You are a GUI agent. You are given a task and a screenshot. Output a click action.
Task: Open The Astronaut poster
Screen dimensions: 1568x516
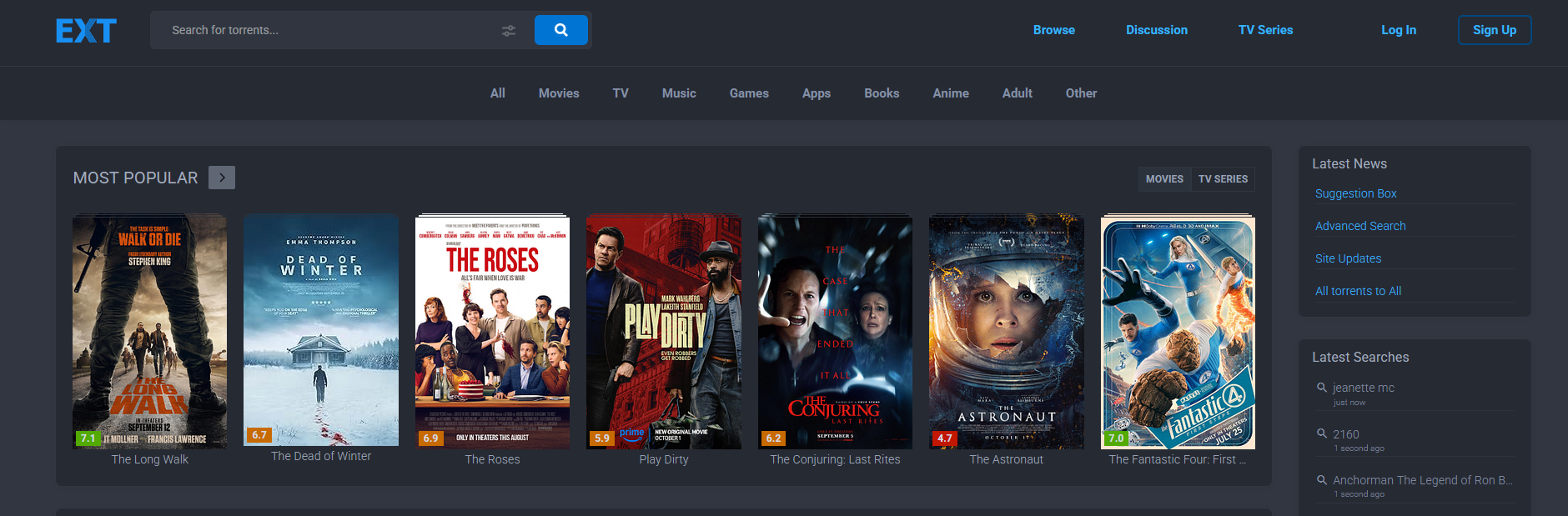1007,331
